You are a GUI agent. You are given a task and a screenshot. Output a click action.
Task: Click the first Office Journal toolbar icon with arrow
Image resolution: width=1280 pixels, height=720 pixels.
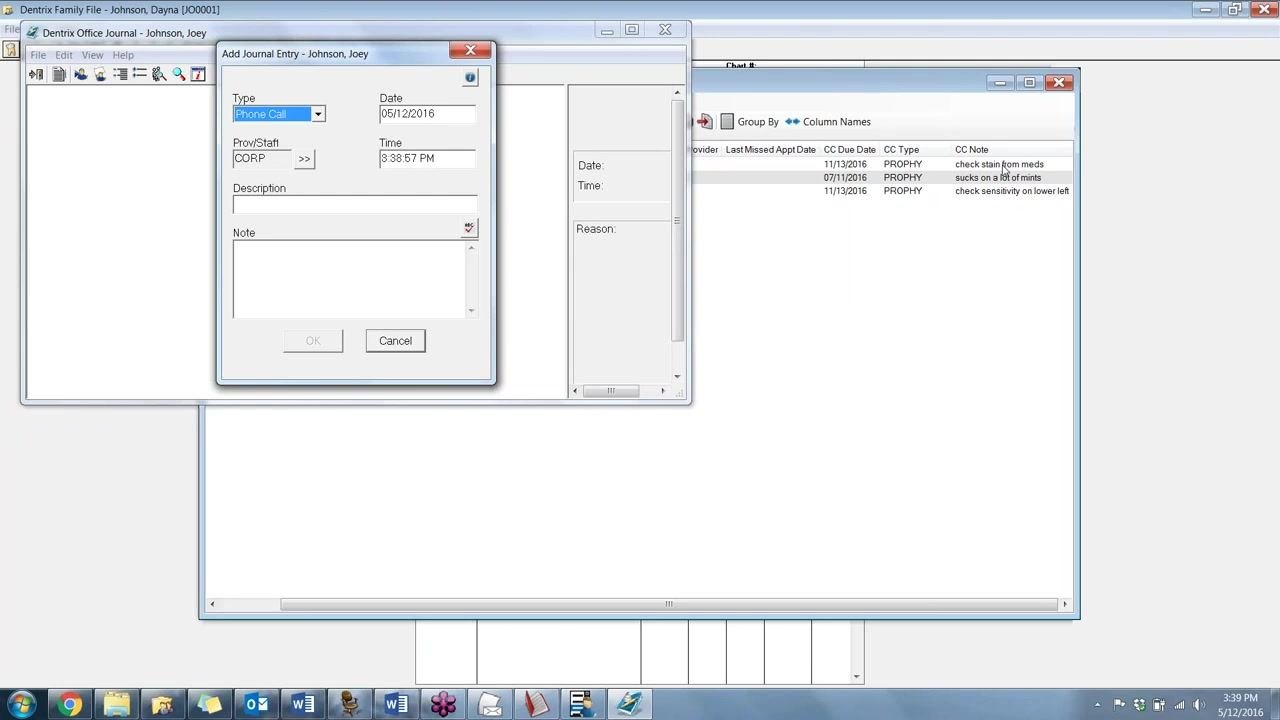[37, 74]
